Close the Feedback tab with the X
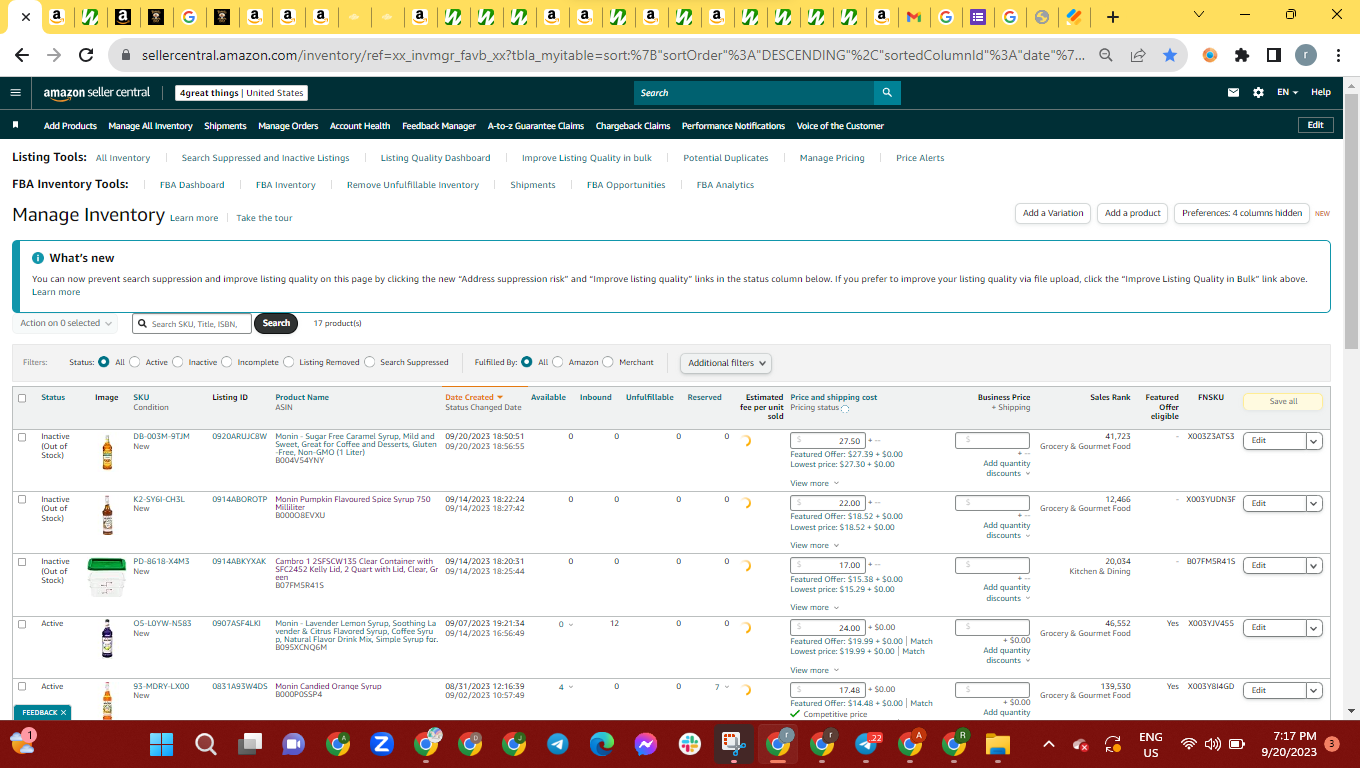Screen dimensions: 1360x768 [64, 713]
